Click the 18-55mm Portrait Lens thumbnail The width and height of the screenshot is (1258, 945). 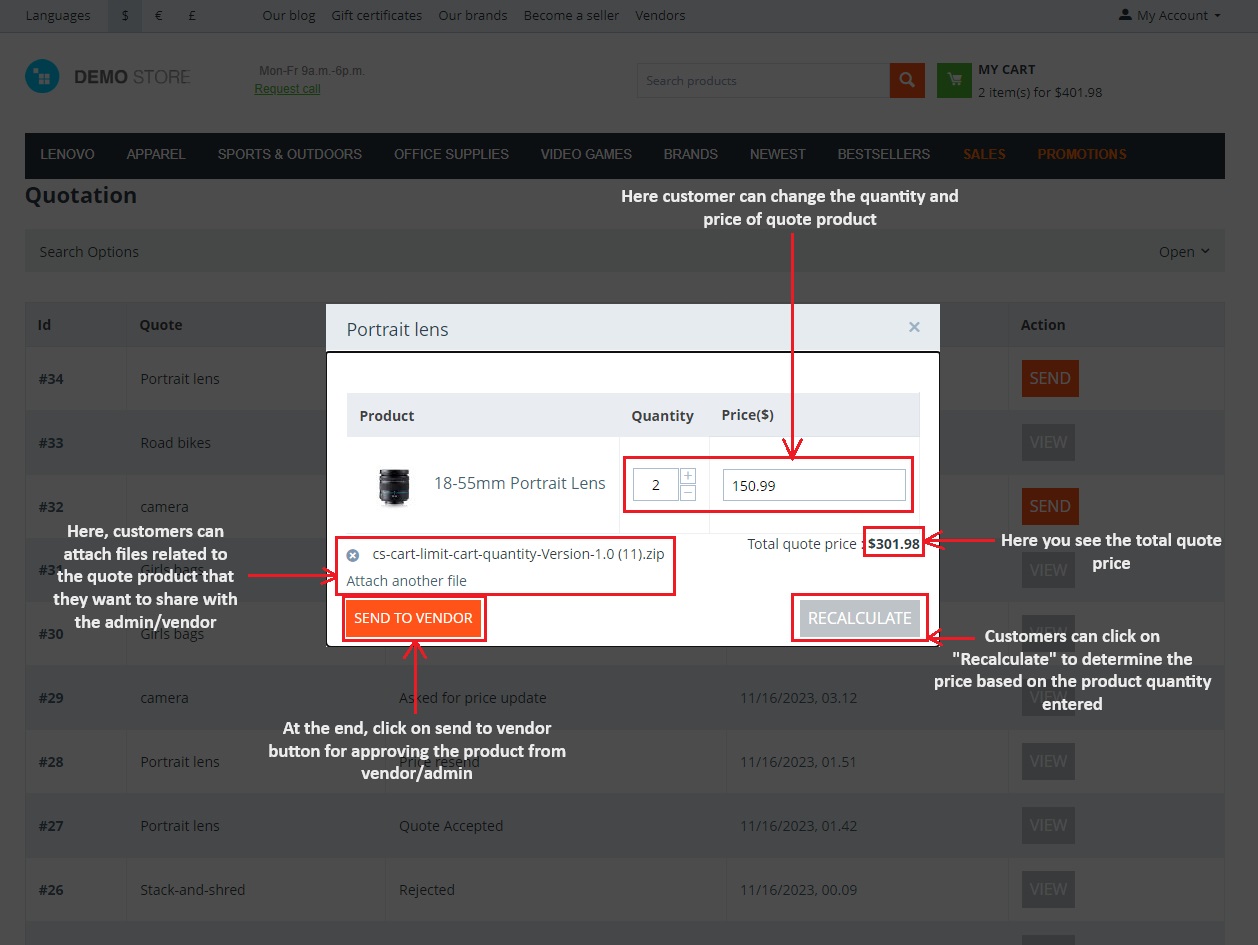[x=393, y=485]
